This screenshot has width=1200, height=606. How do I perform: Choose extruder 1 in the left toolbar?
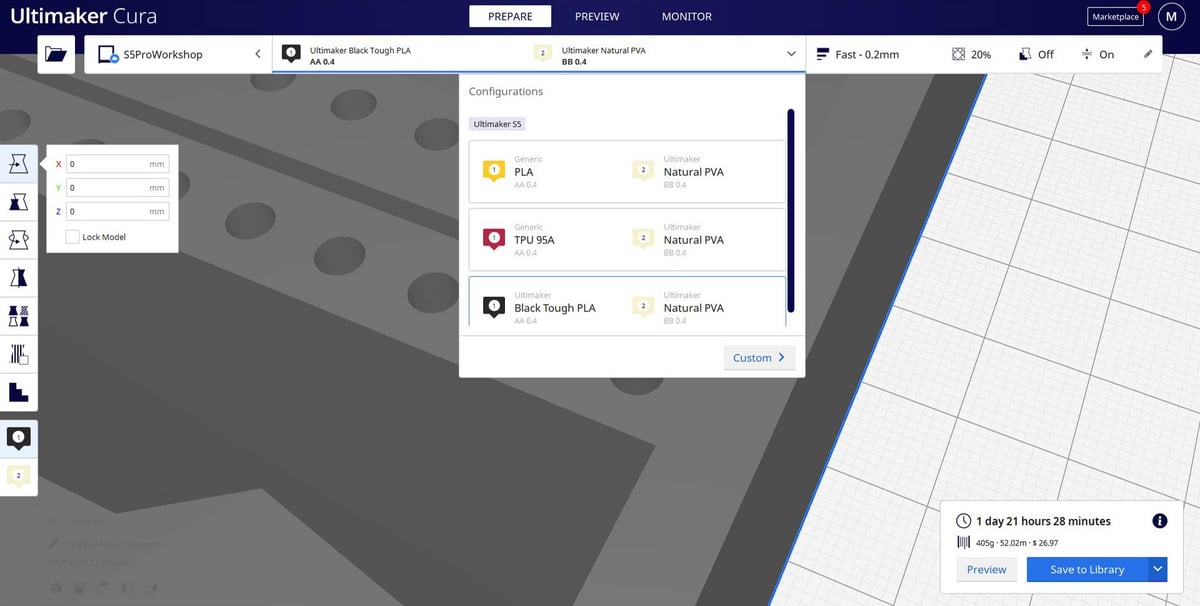tap(18, 438)
